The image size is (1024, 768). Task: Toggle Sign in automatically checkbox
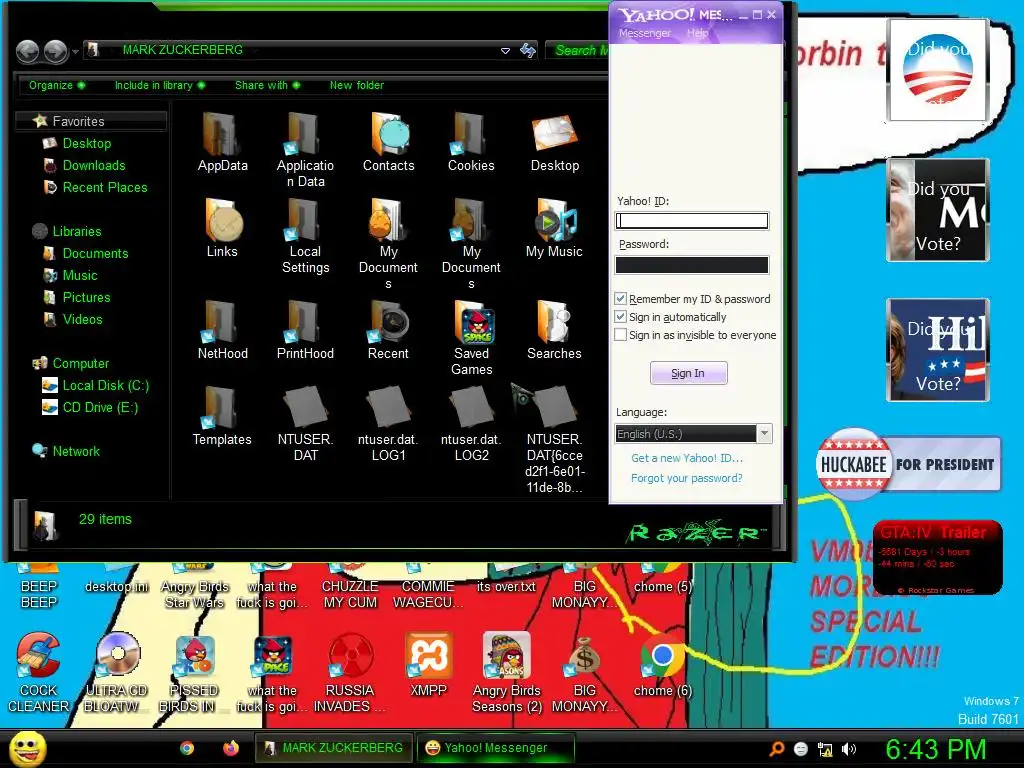point(620,317)
